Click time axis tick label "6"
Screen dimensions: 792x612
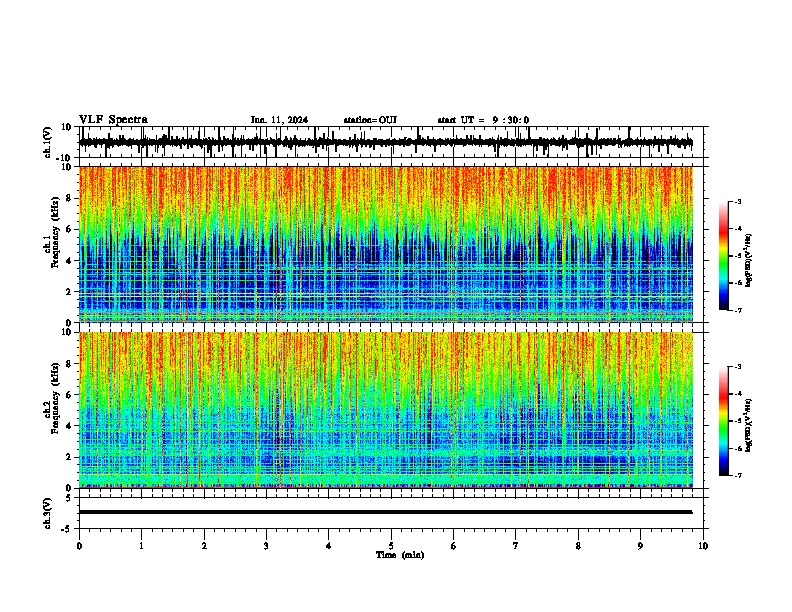454,546
